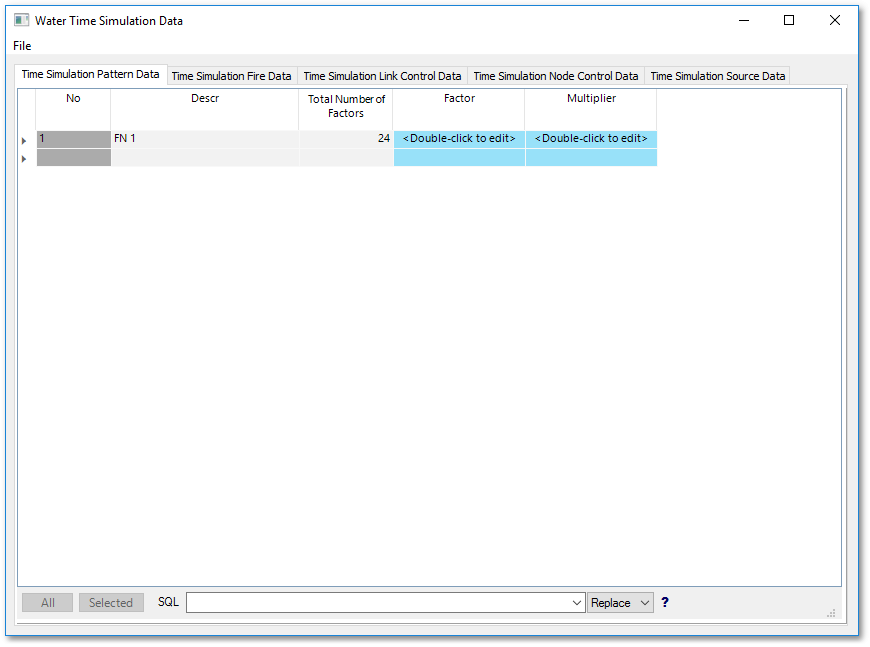Click the Factor column header
The width and height of the screenshot is (870, 647).
(x=459, y=109)
